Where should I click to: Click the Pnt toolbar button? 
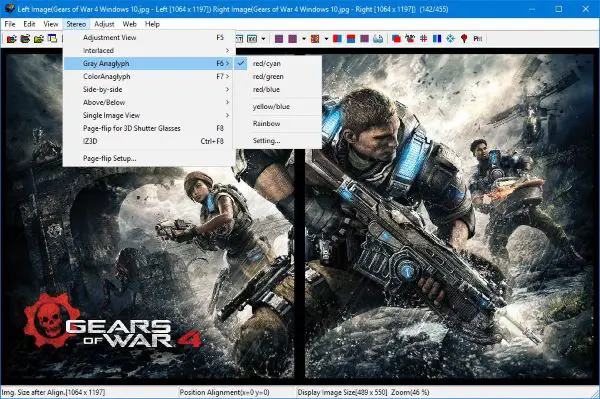[x=478, y=39]
